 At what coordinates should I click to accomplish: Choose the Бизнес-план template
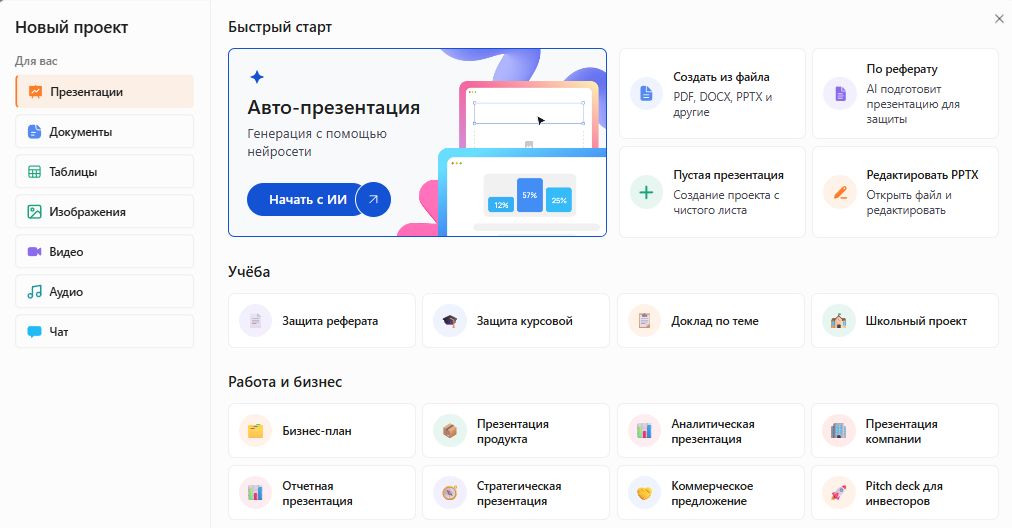click(x=322, y=431)
